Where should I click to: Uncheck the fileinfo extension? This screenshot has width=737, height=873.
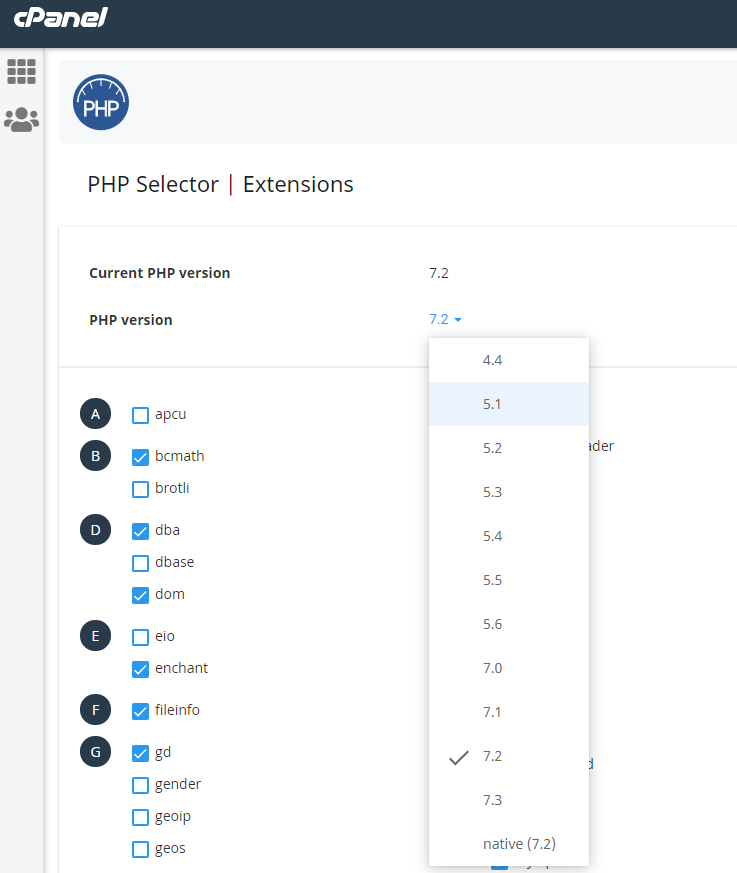[140, 711]
